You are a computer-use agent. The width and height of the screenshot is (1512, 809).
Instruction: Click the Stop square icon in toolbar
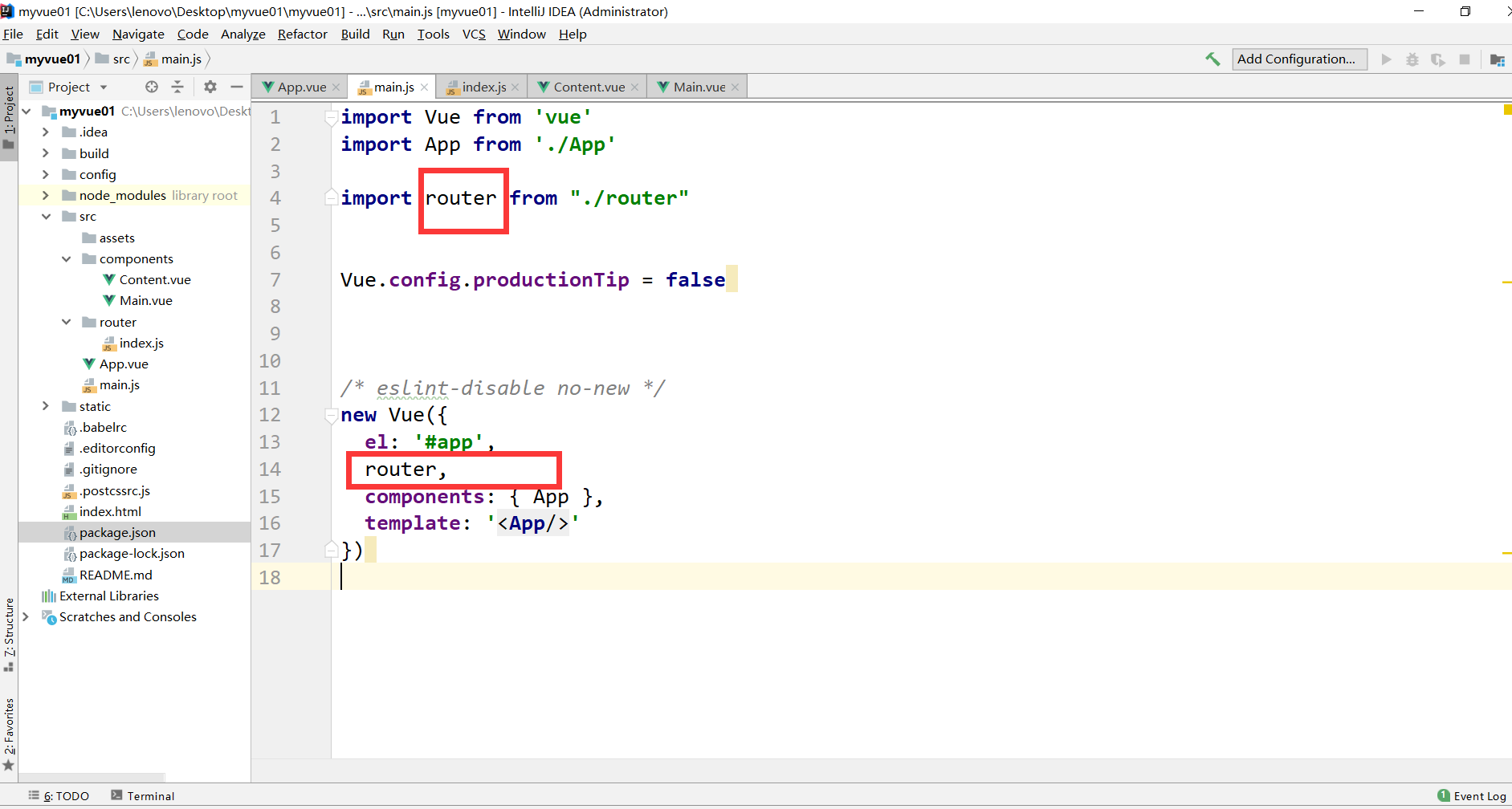(1465, 59)
